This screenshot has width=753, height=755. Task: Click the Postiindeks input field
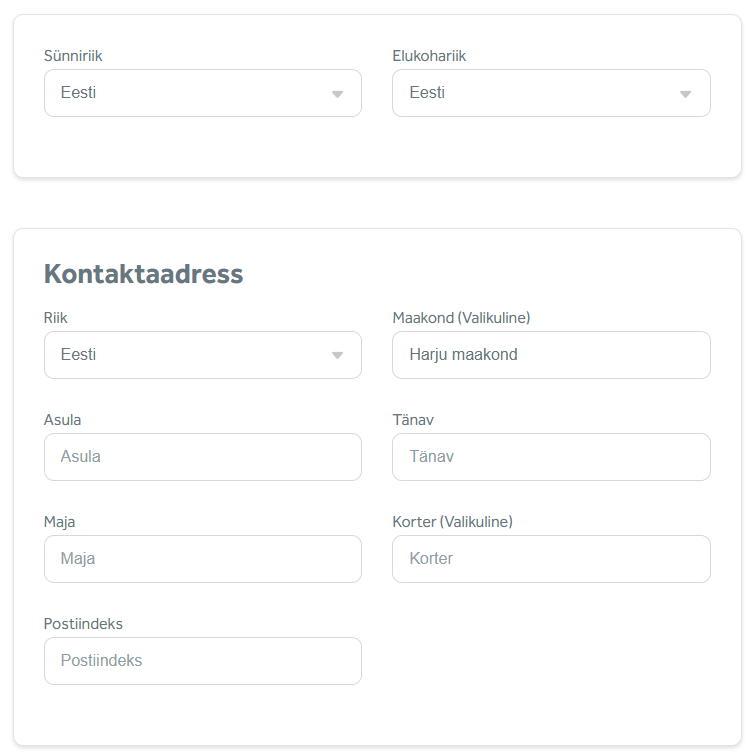(203, 661)
